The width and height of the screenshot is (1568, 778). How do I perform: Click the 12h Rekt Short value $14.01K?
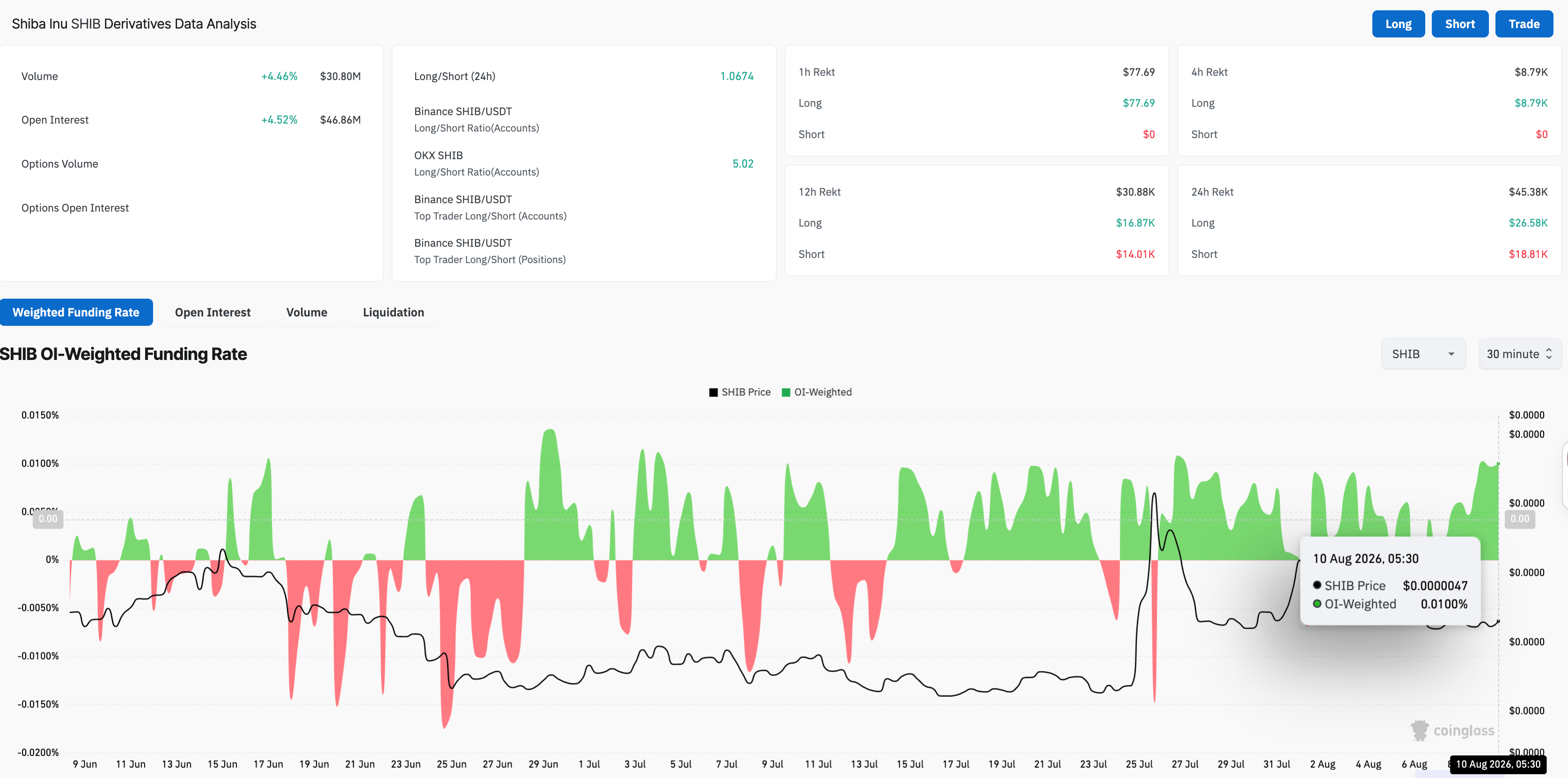tap(1135, 255)
